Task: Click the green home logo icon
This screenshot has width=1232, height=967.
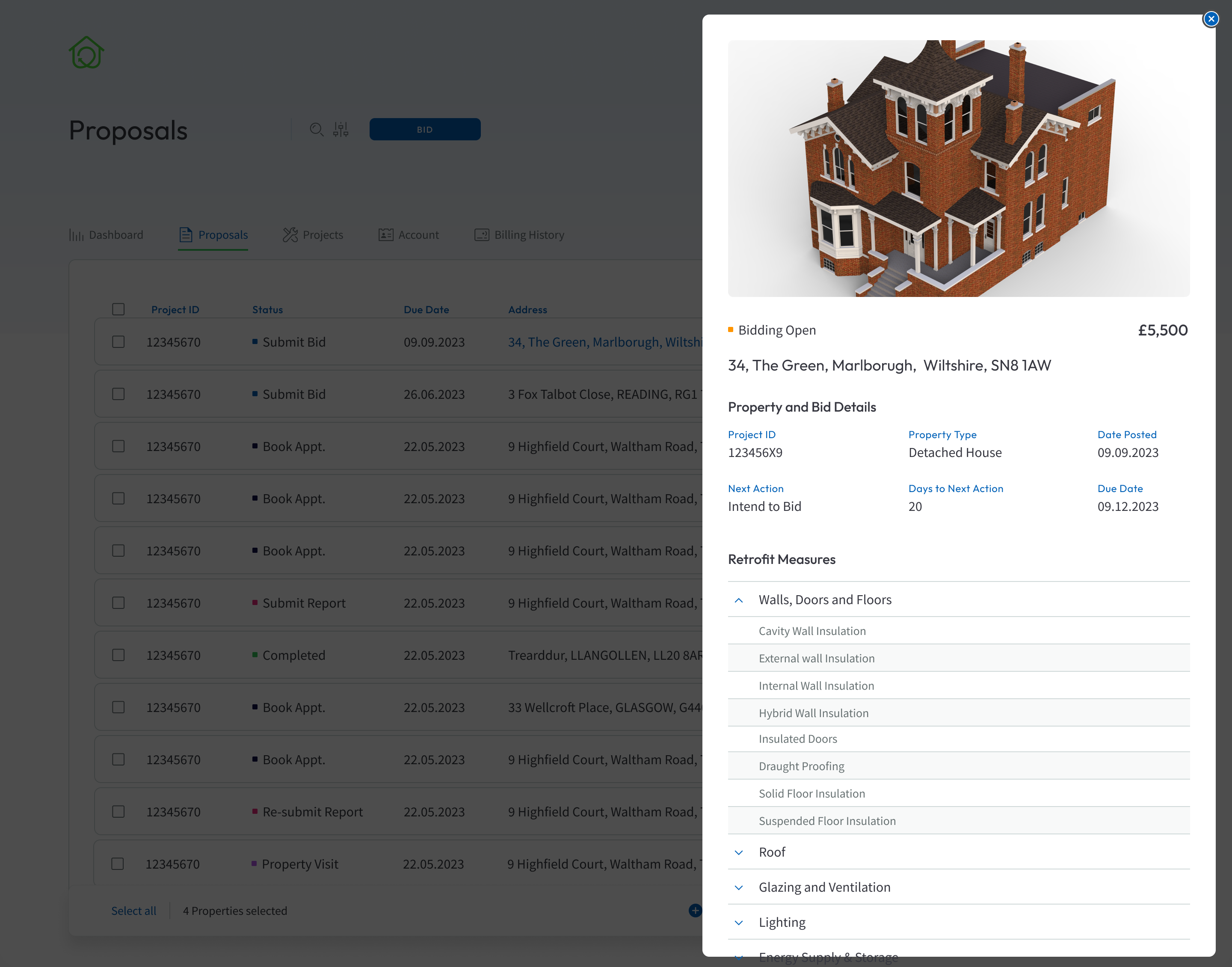Action: click(x=86, y=53)
